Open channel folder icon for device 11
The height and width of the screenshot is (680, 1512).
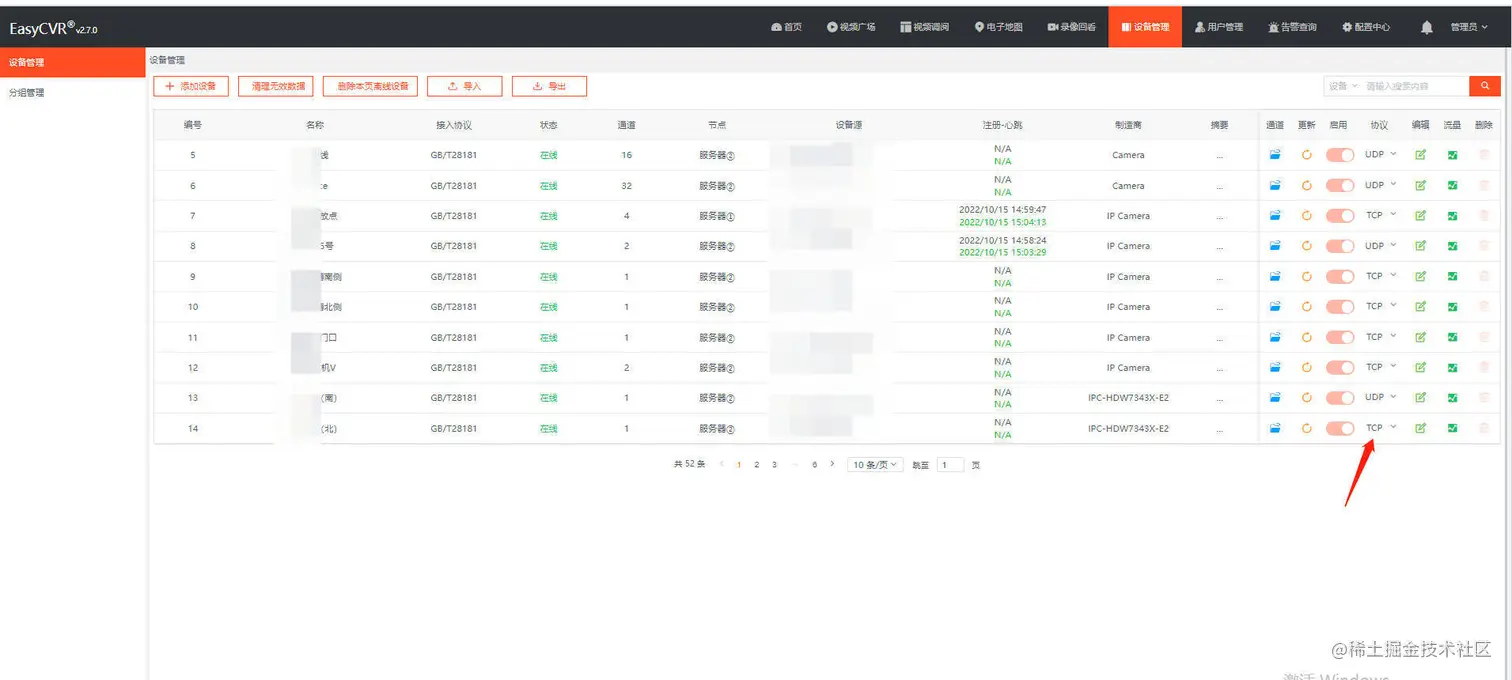pos(1275,337)
